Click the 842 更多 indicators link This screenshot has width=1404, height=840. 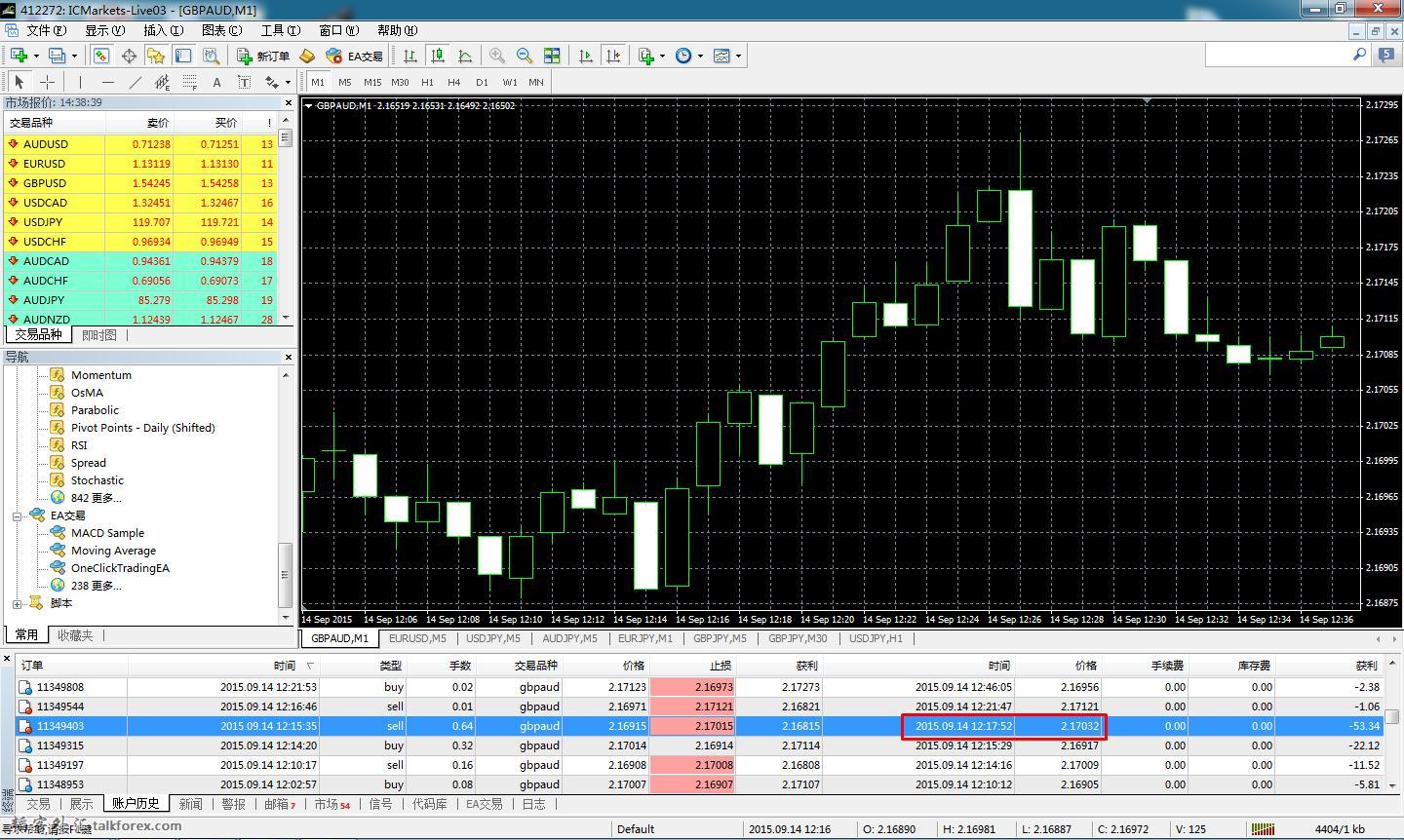[96, 498]
